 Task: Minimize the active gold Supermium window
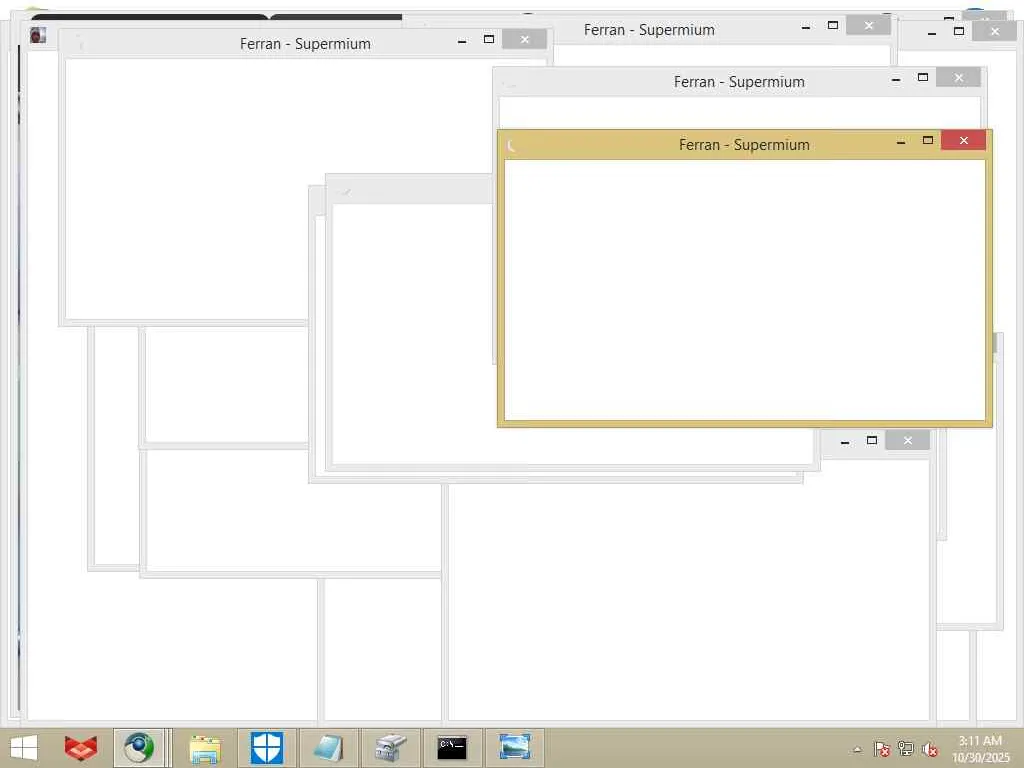(x=901, y=140)
